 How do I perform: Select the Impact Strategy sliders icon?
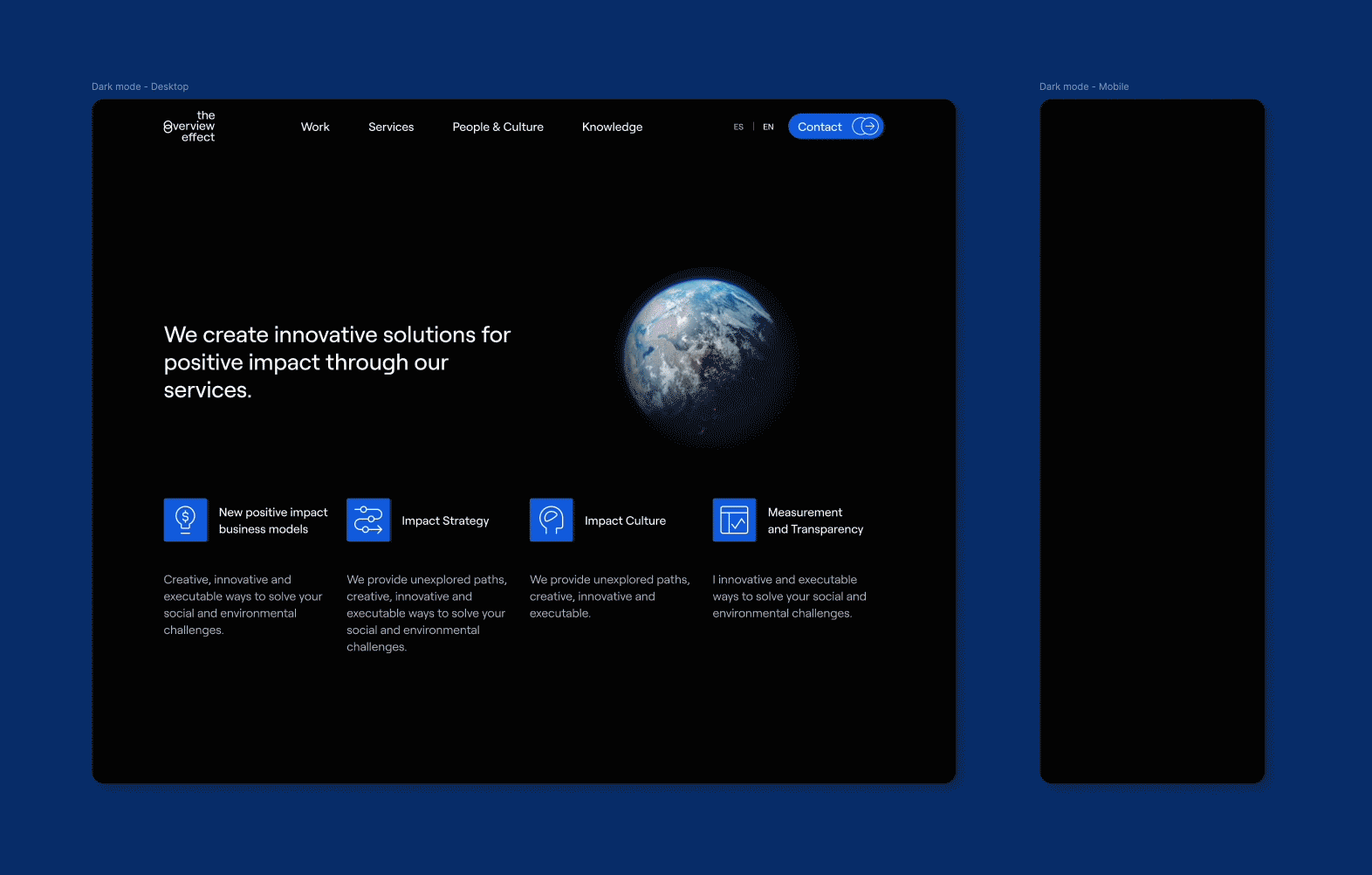[368, 520]
